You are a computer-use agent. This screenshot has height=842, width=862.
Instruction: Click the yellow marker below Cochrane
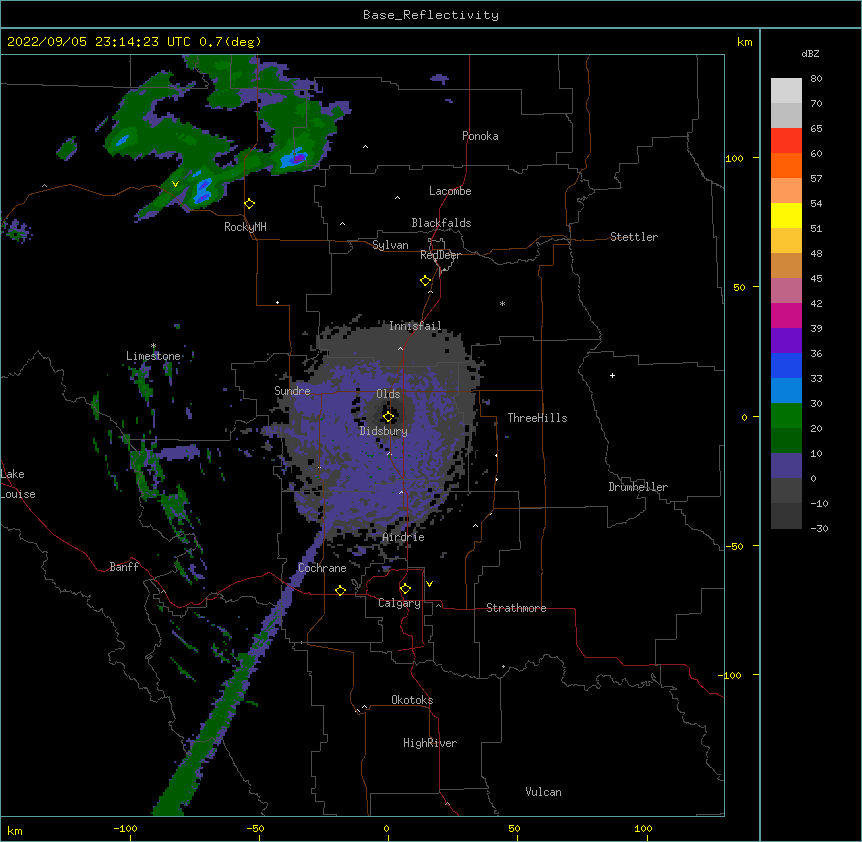coord(340,590)
